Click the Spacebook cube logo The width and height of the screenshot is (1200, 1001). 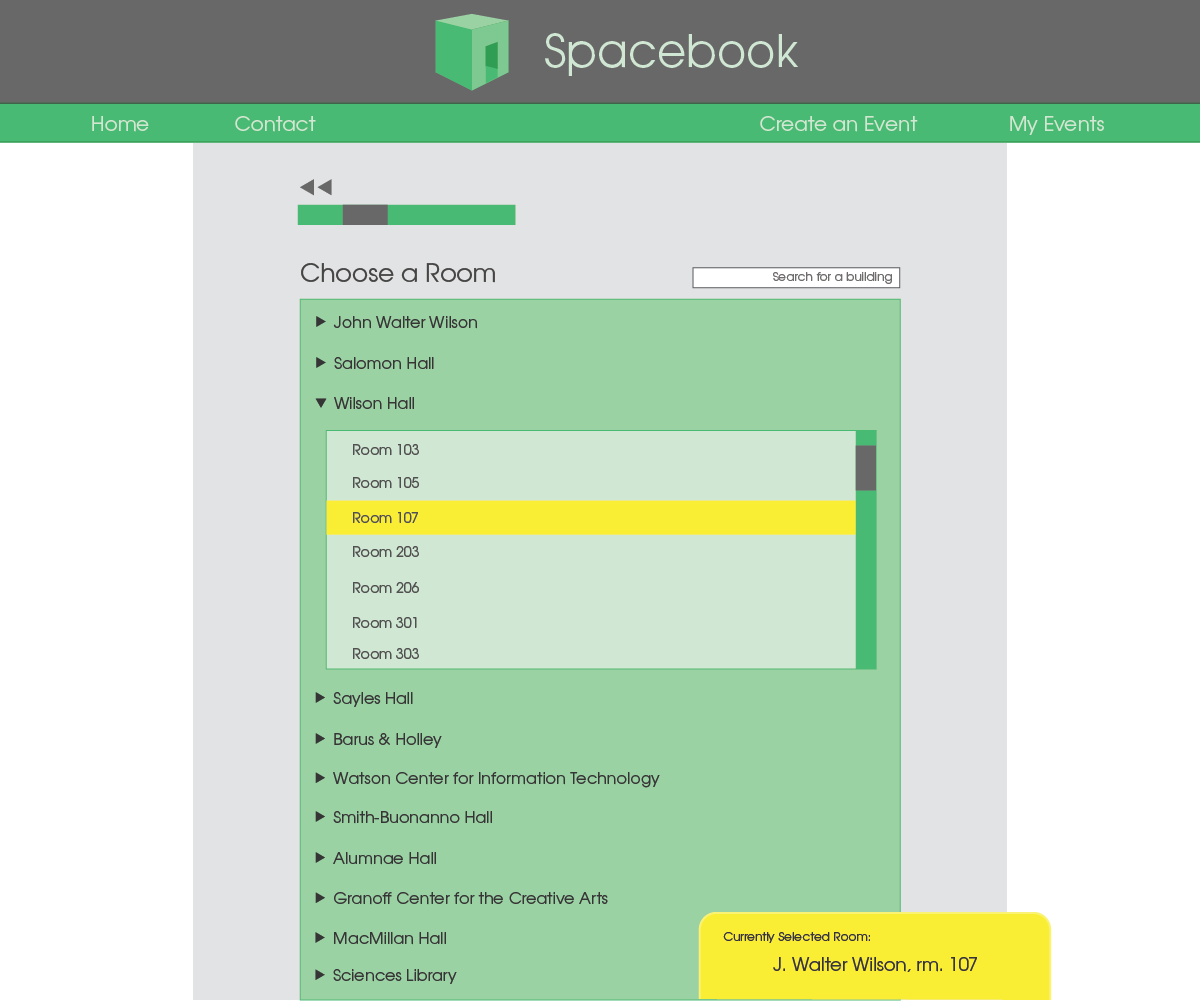tap(472, 52)
